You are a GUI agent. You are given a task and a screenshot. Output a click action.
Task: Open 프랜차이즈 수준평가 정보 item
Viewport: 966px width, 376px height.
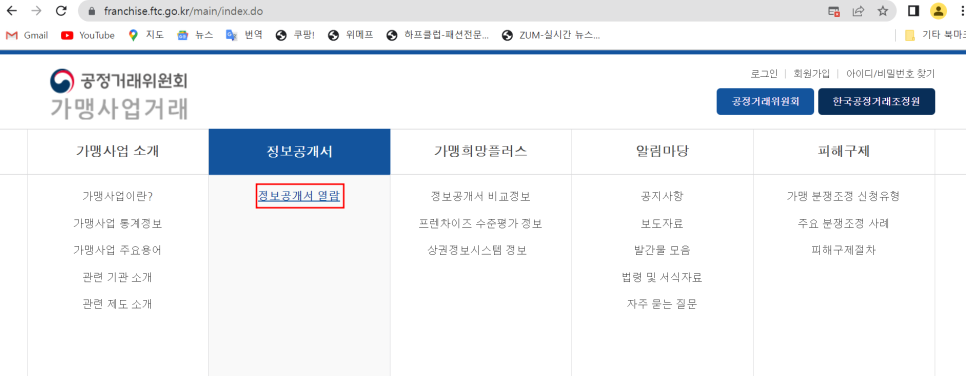(x=481, y=224)
